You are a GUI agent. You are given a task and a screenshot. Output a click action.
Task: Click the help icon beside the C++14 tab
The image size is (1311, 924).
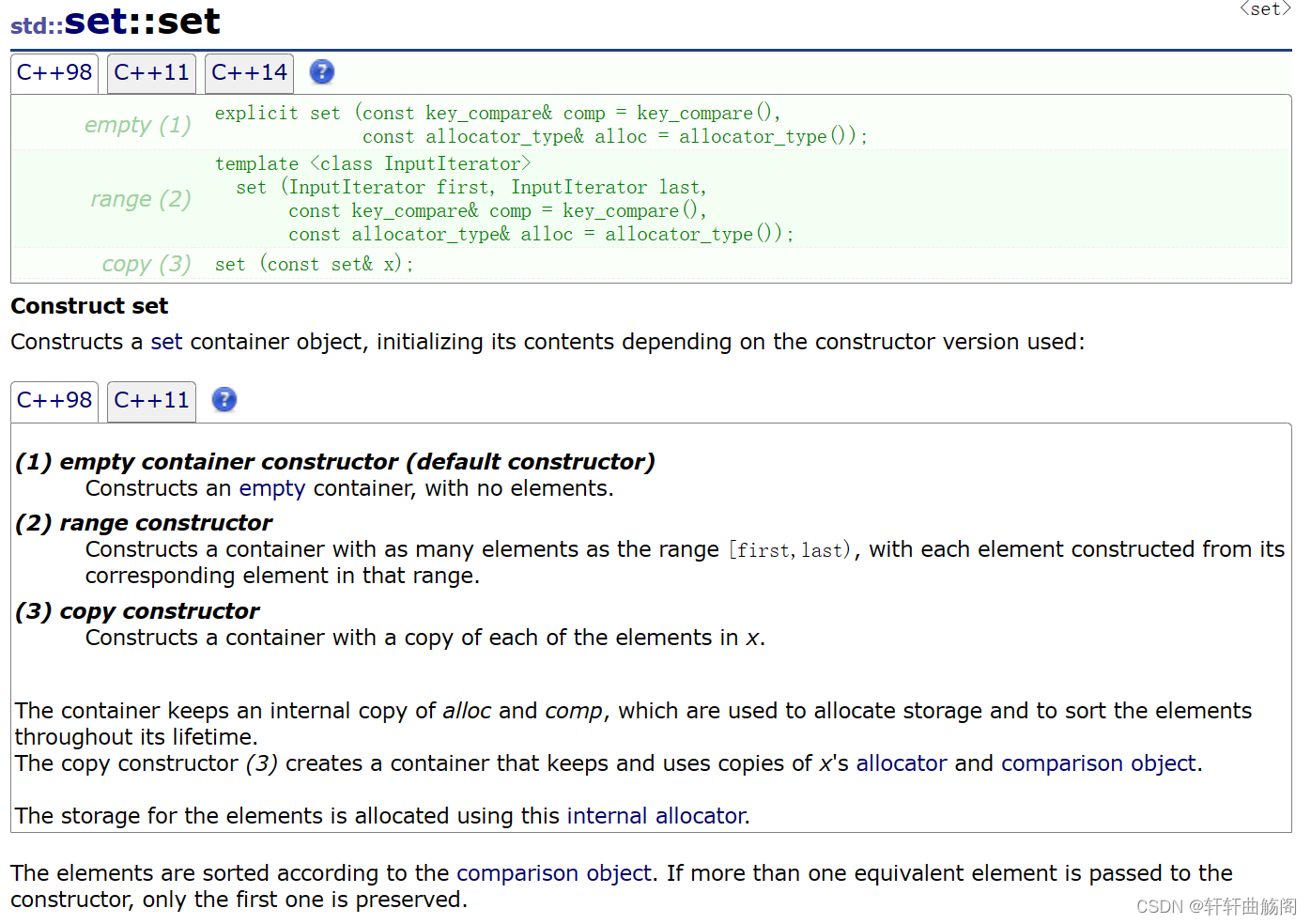pos(321,71)
